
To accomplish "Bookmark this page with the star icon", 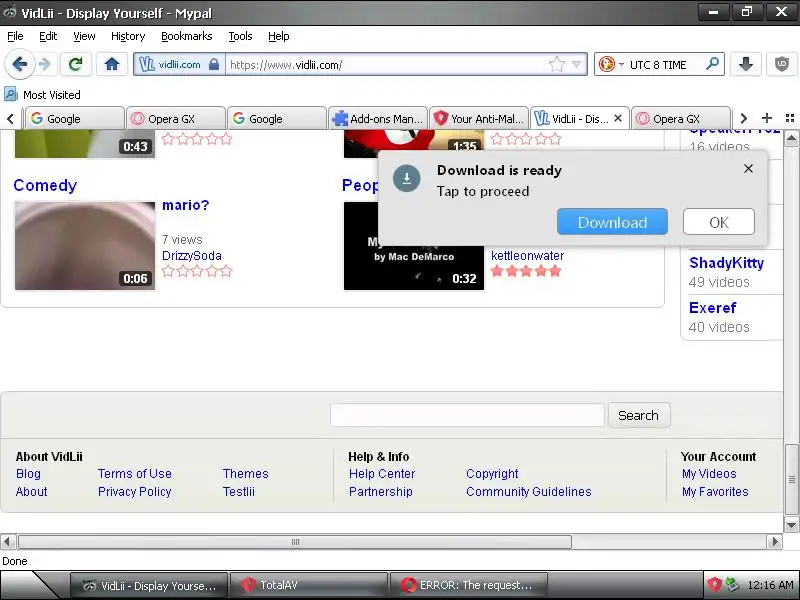I will (557, 64).
